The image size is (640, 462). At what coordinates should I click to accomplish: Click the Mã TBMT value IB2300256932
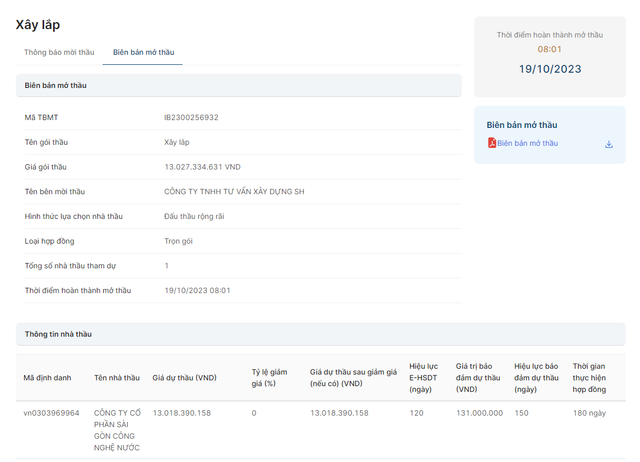(x=191, y=118)
